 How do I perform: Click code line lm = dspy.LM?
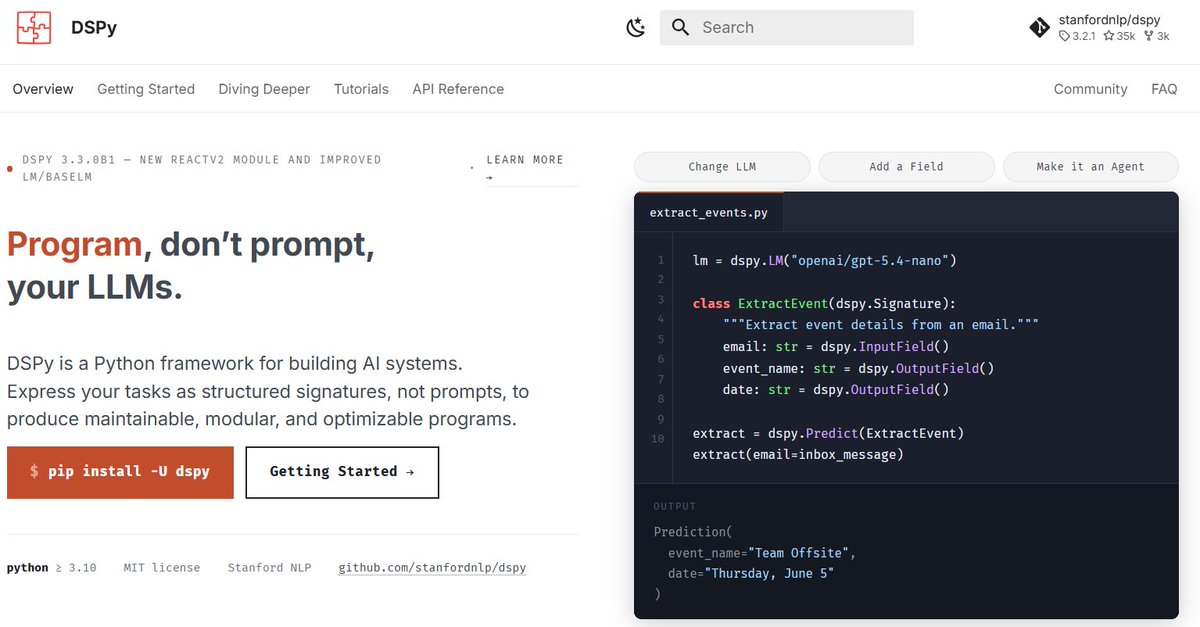coord(825,260)
